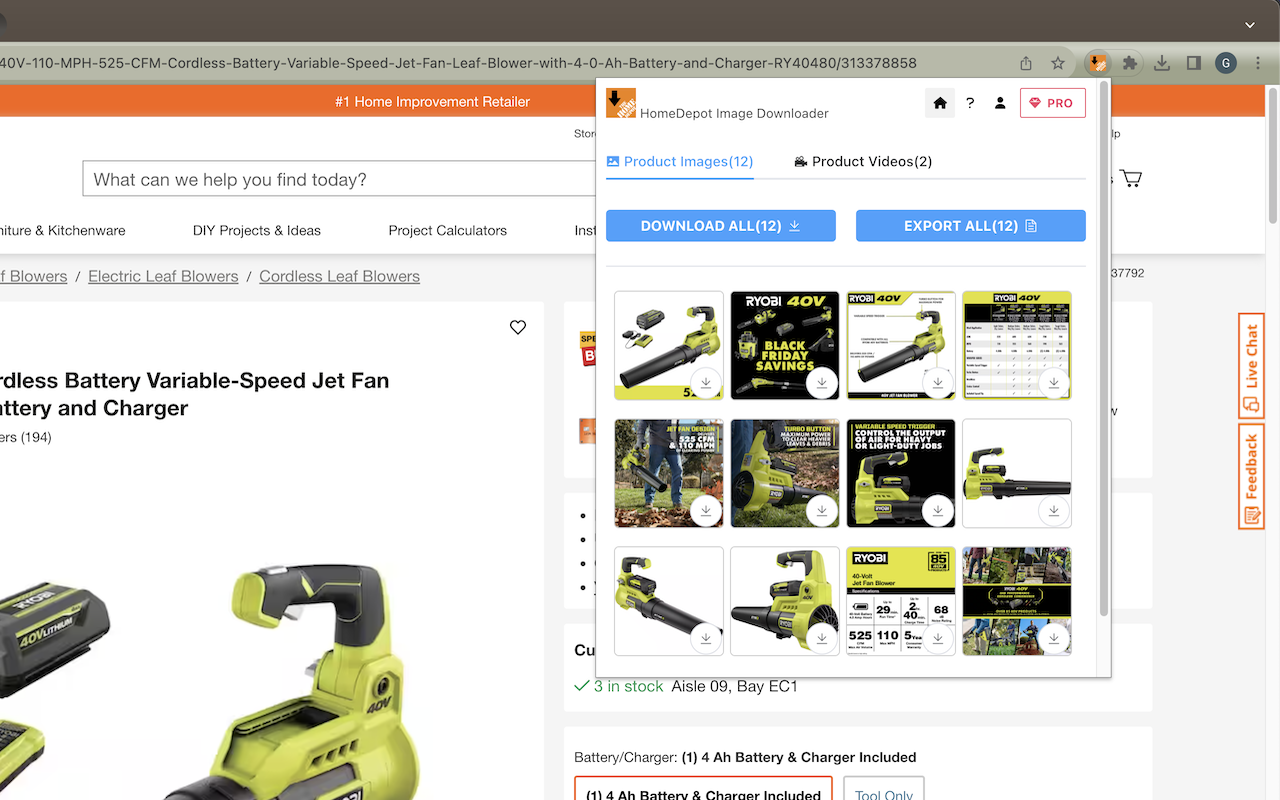Image resolution: width=1280 pixels, height=800 pixels.
Task: Open the Cordless Leaf Blowers breadcrumb link
Action: [339, 276]
